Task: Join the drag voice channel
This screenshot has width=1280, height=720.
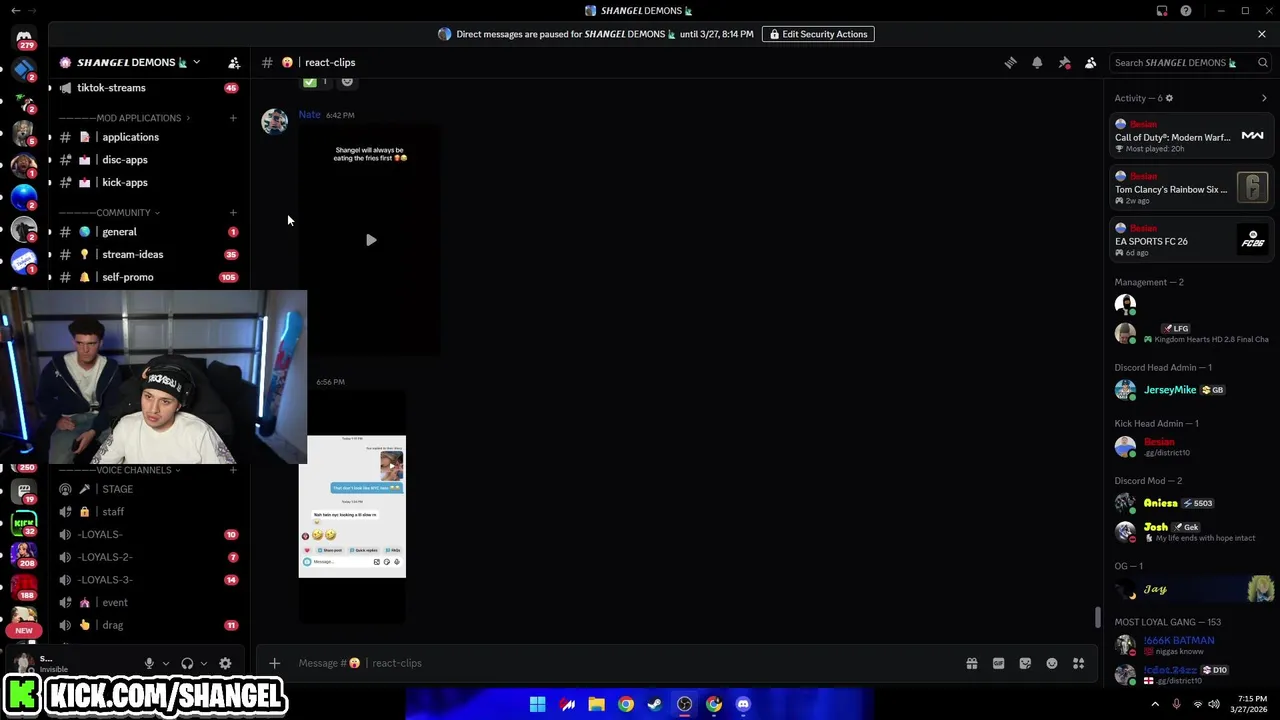Action: point(147,625)
